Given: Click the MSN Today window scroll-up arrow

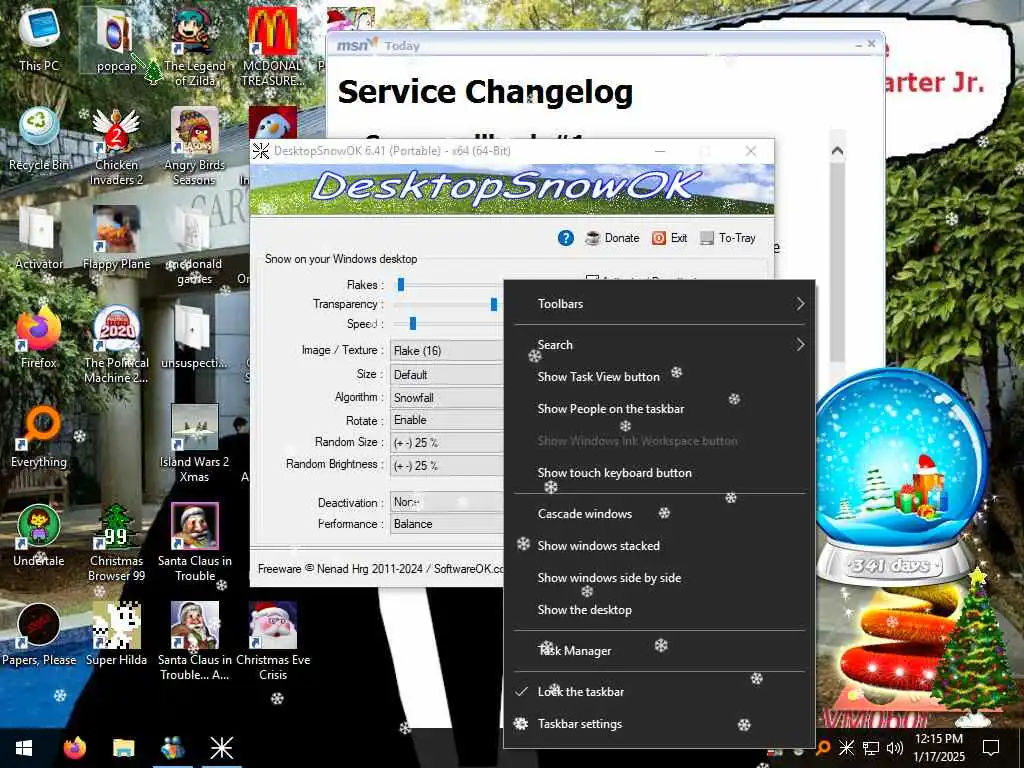Looking at the screenshot, I should 837,152.
